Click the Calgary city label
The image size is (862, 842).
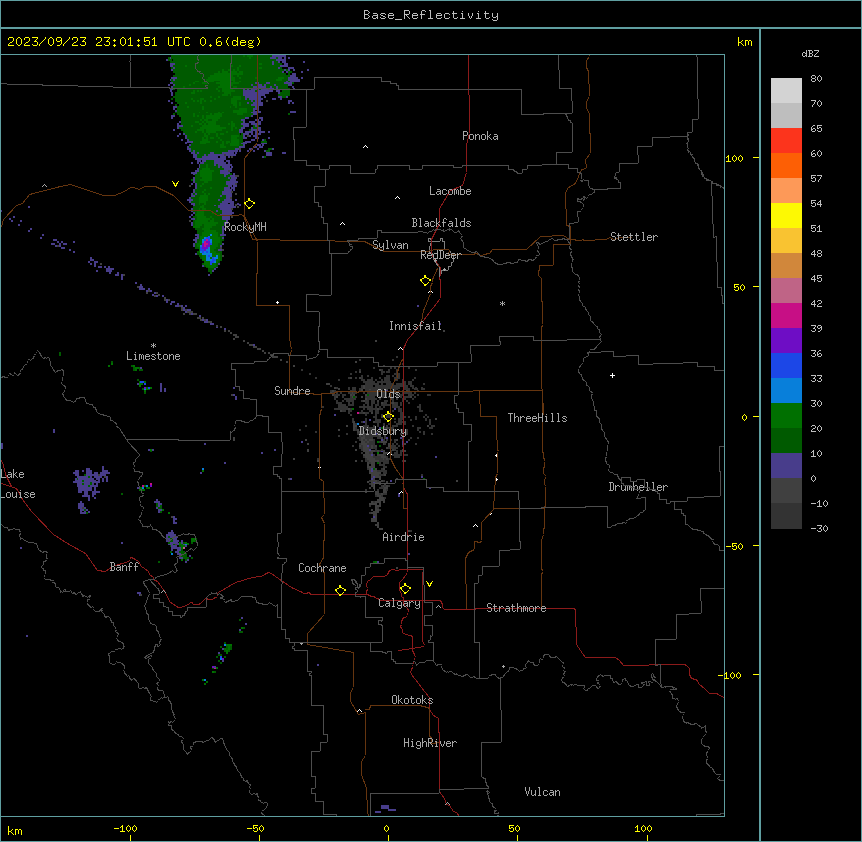tap(399, 603)
